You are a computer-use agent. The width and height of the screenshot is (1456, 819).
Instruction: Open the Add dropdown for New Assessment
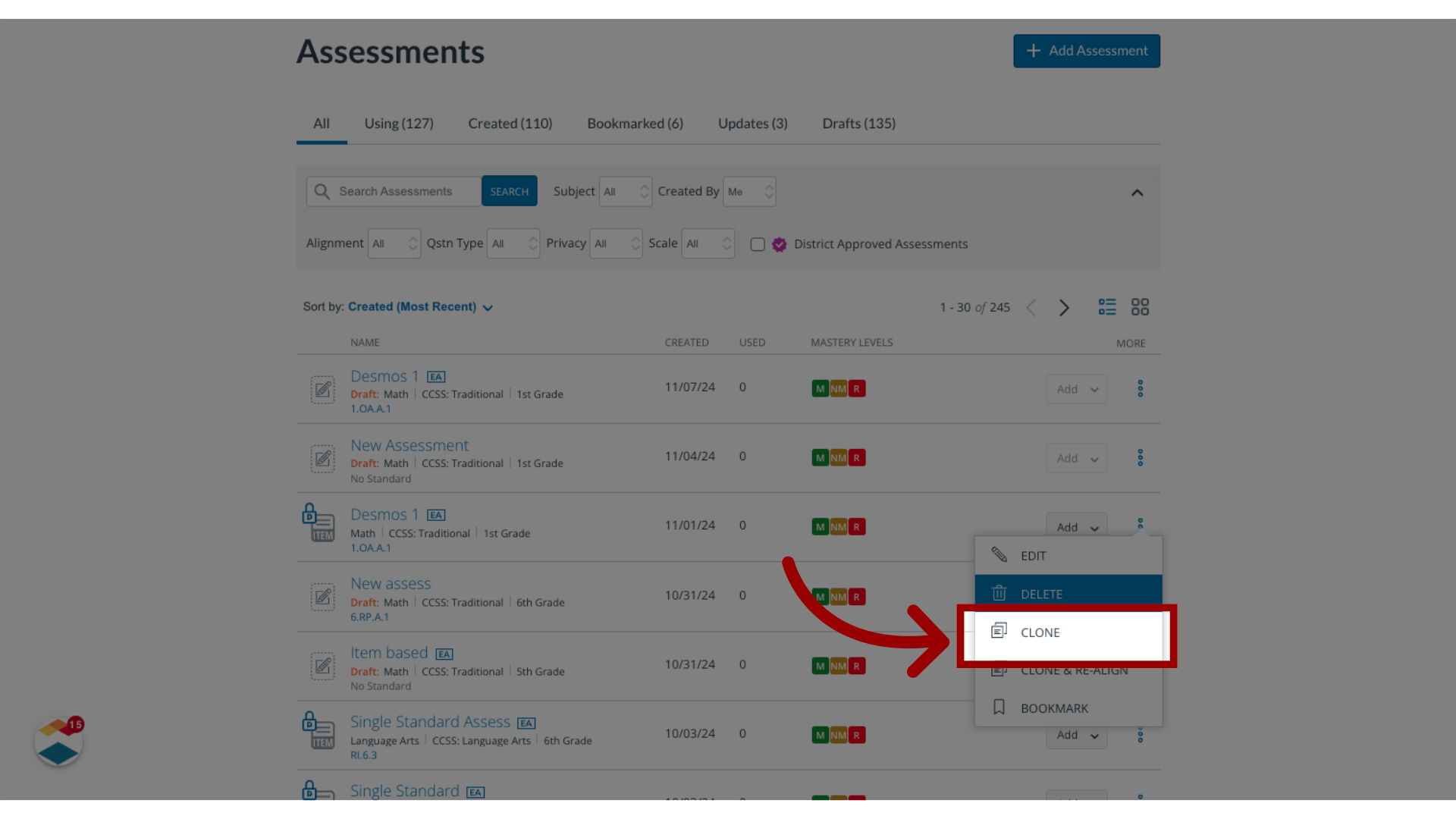click(x=1077, y=458)
